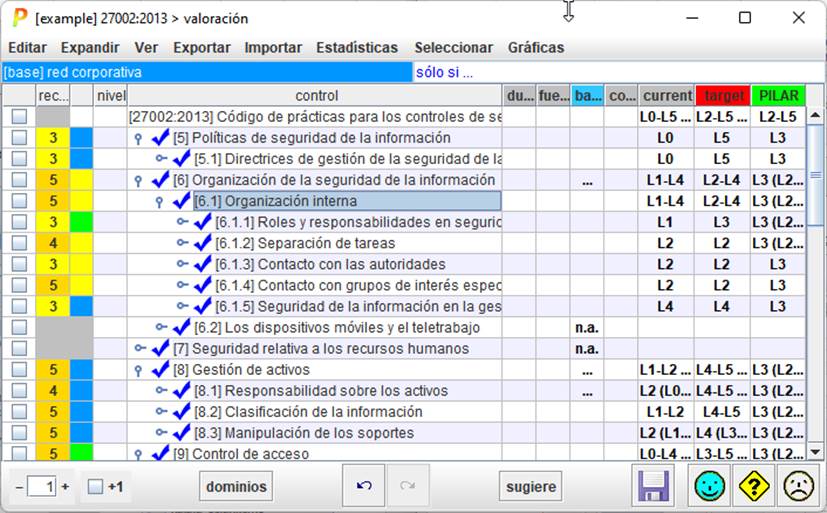Expand the [7] Seguridad recursos humanos node
This screenshot has width=827, height=513.
pos(140,348)
